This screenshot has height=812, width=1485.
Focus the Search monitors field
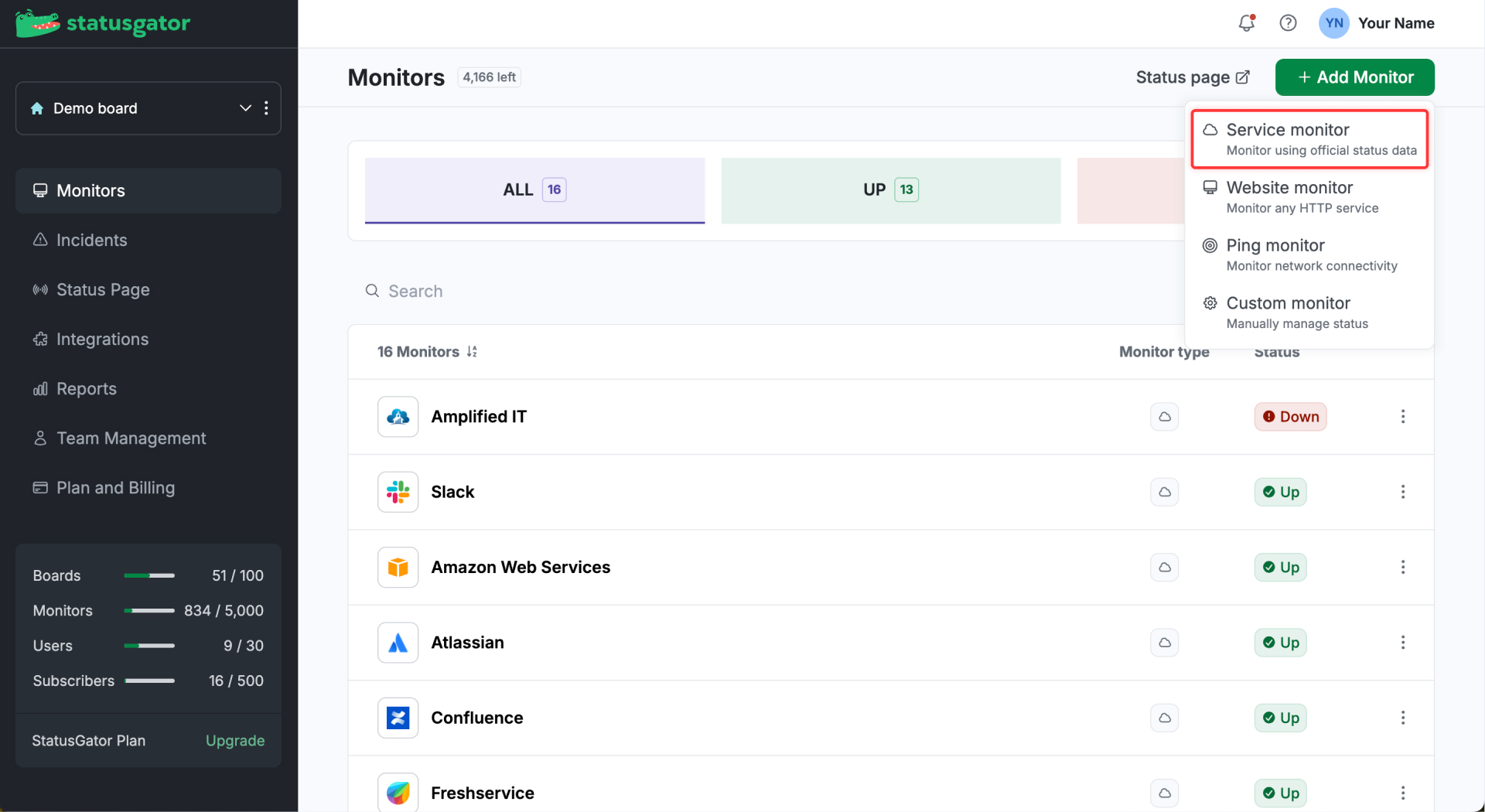(x=766, y=292)
